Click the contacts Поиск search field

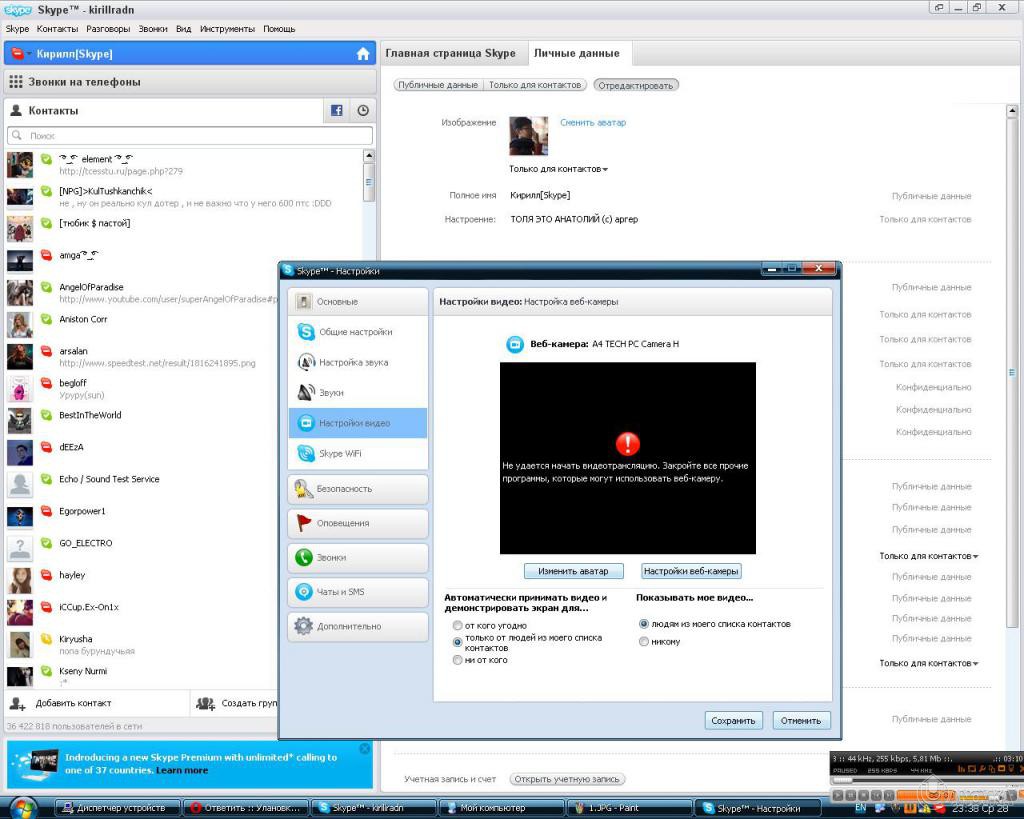click(x=190, y=135)
